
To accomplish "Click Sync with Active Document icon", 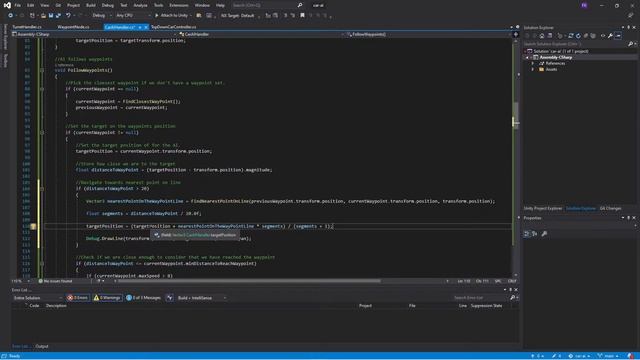I will coord(571,36).
